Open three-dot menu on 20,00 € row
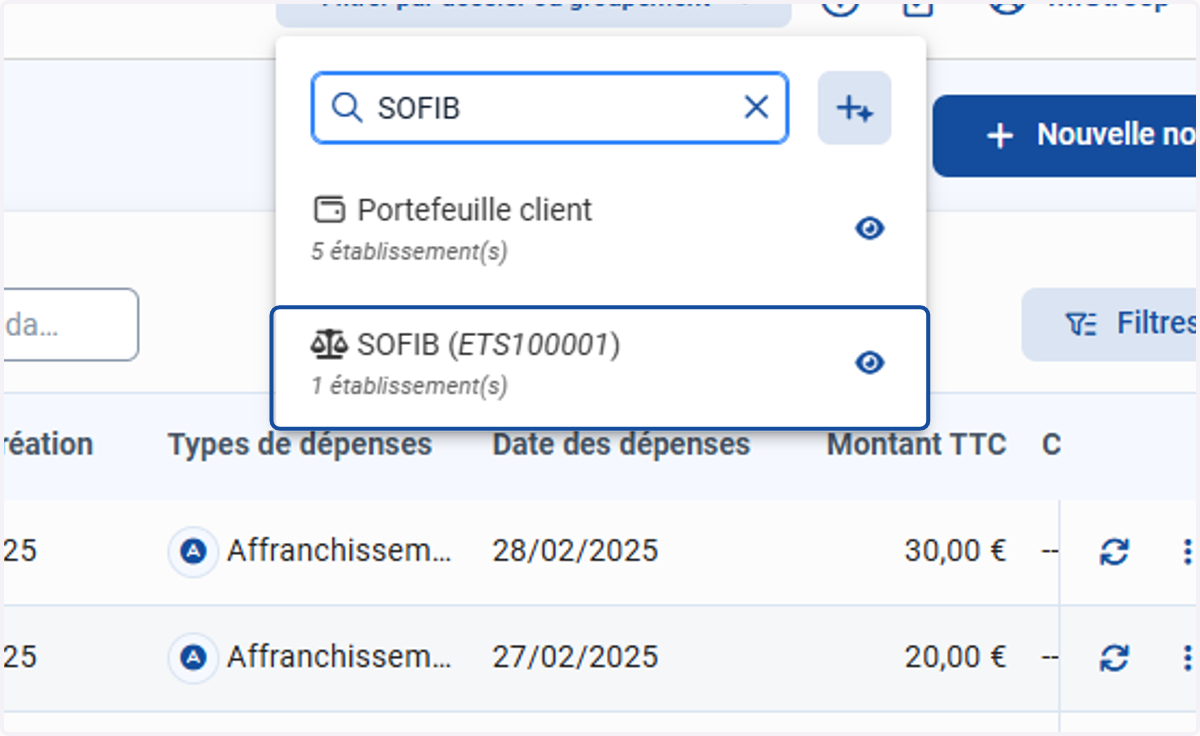This screenshot has height=736, width=1200. coord(1187,657)
